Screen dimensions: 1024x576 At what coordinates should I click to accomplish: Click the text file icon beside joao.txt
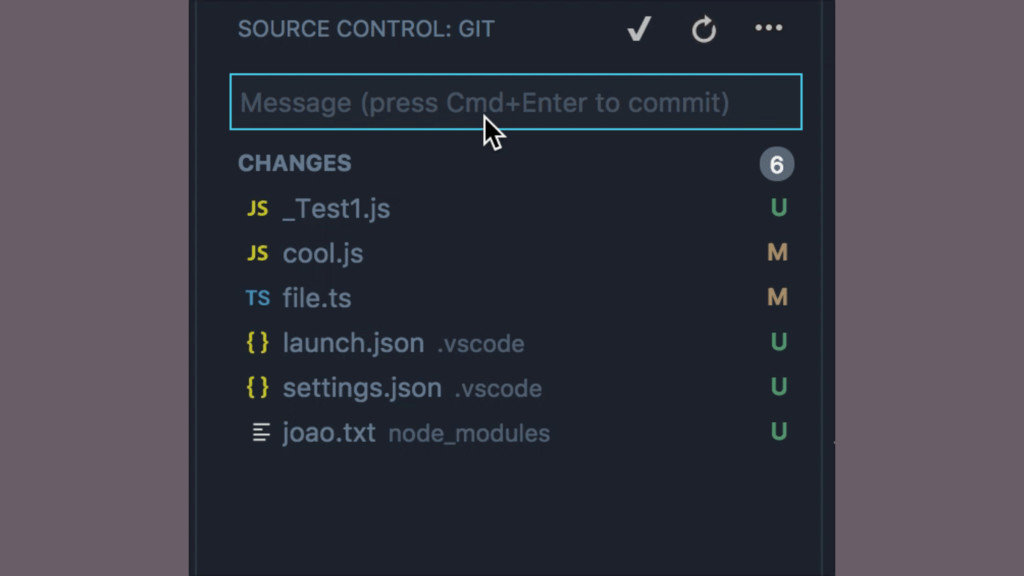[x=261, y=432]
